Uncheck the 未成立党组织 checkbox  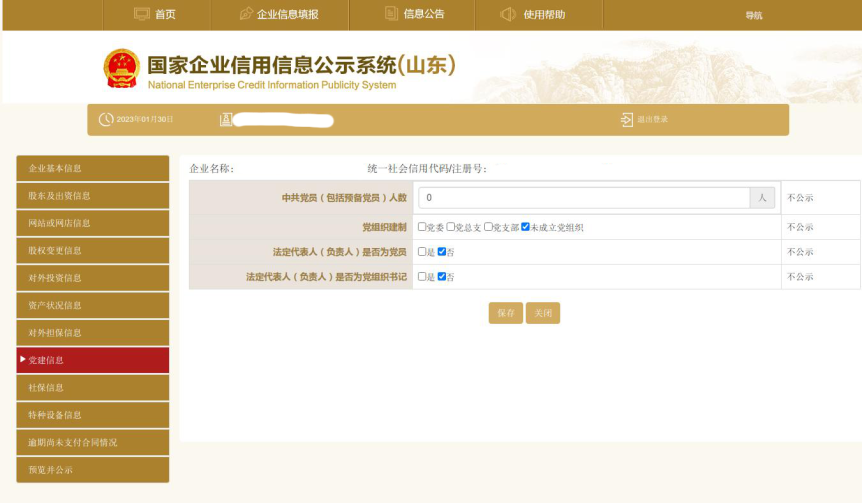point(525,227)
